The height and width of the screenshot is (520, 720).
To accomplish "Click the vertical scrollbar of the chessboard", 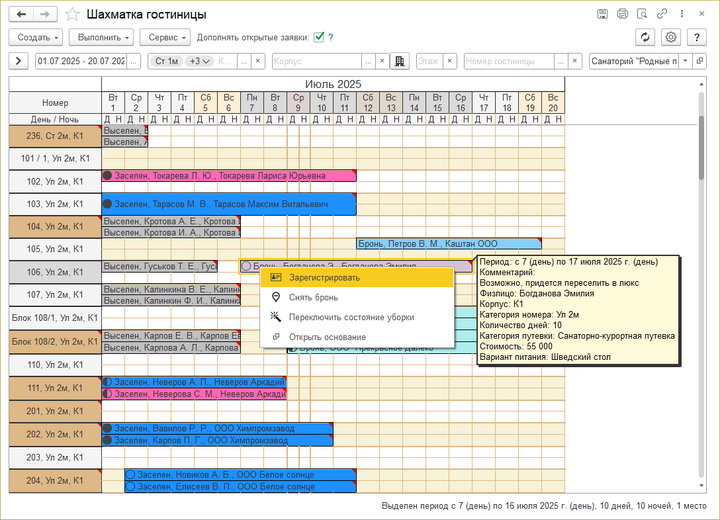I will point(701,285).
